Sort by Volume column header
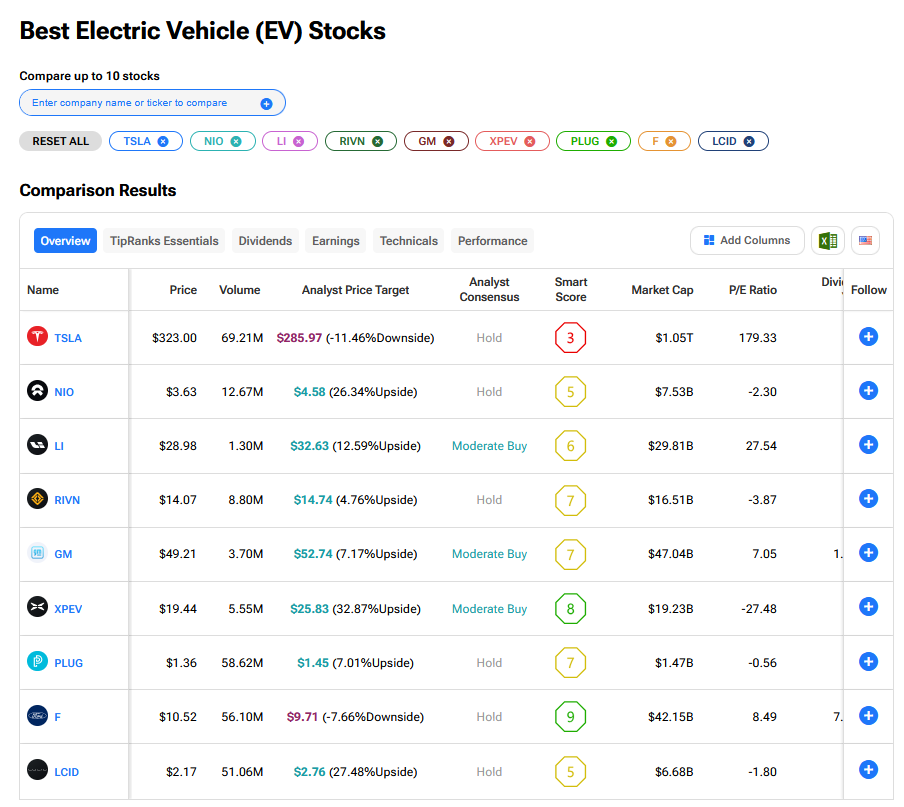The height and width of the screenshot is (807, 904). tap(239, 290)
